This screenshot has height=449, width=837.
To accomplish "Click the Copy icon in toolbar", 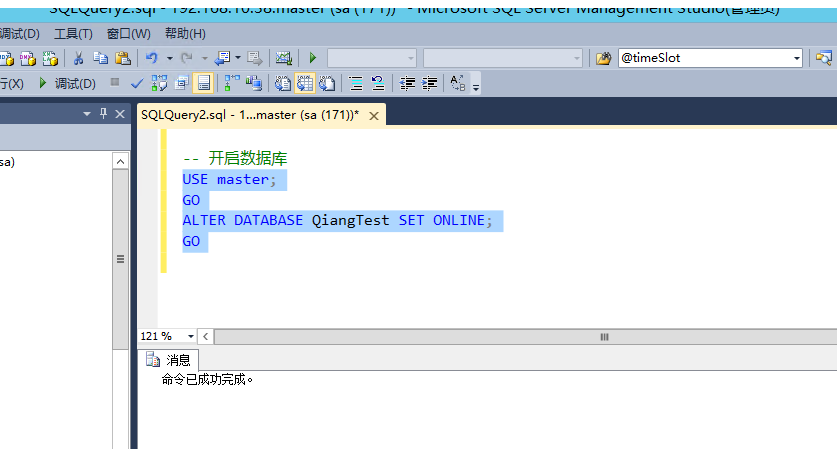I will pos(100,58).
